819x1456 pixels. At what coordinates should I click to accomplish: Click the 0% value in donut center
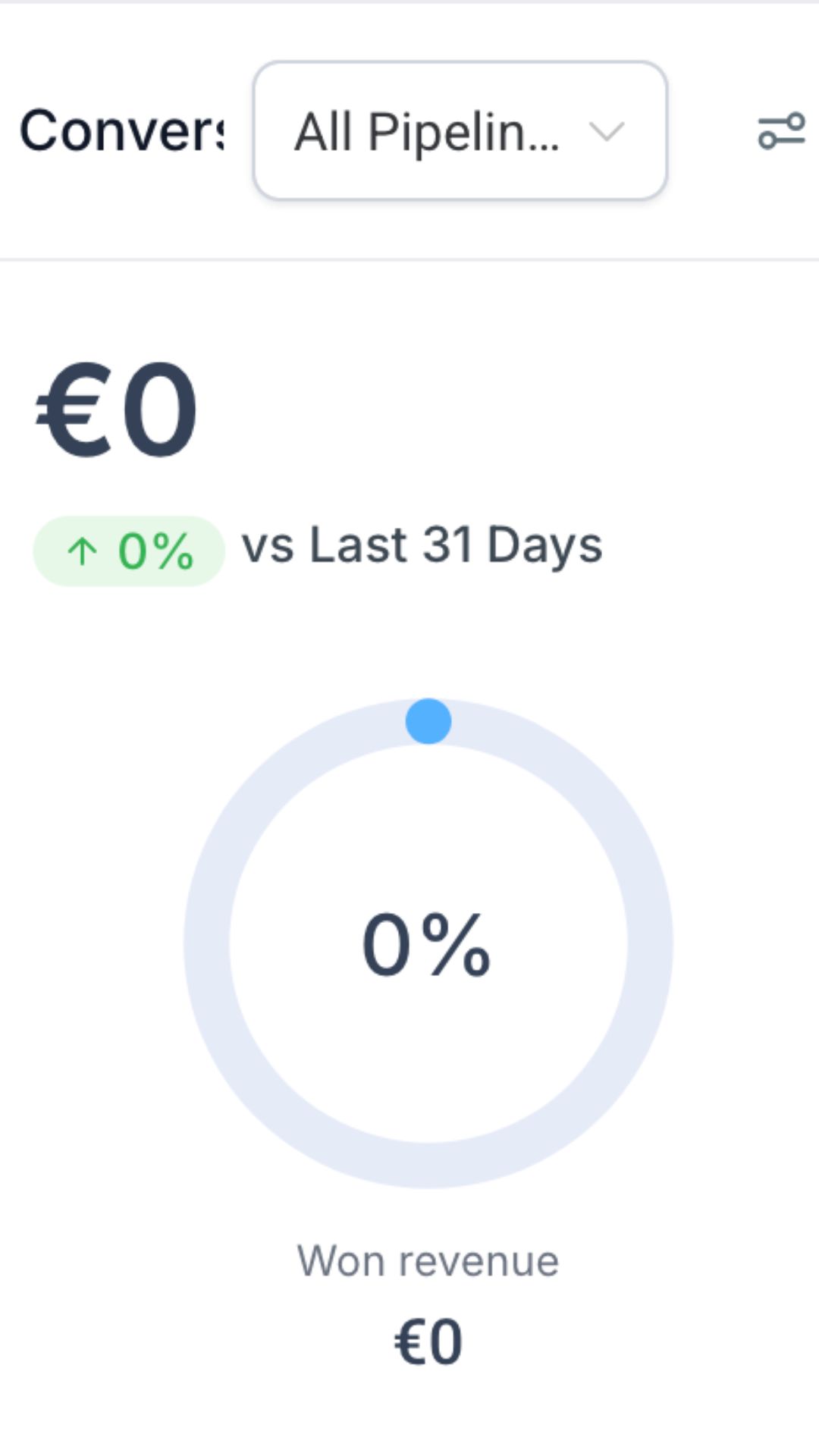click(426, 945)
